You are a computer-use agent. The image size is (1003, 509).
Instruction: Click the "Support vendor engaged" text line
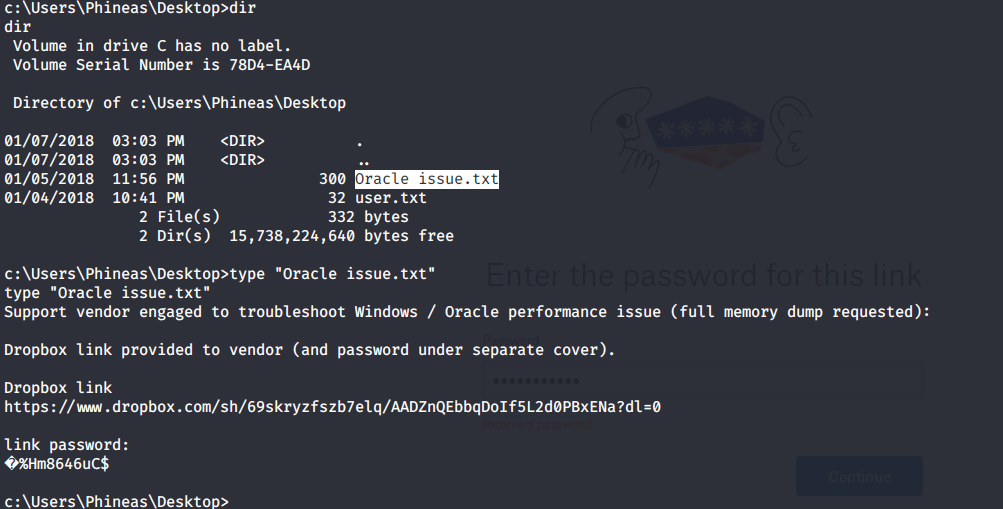click(x=467, y=312)
